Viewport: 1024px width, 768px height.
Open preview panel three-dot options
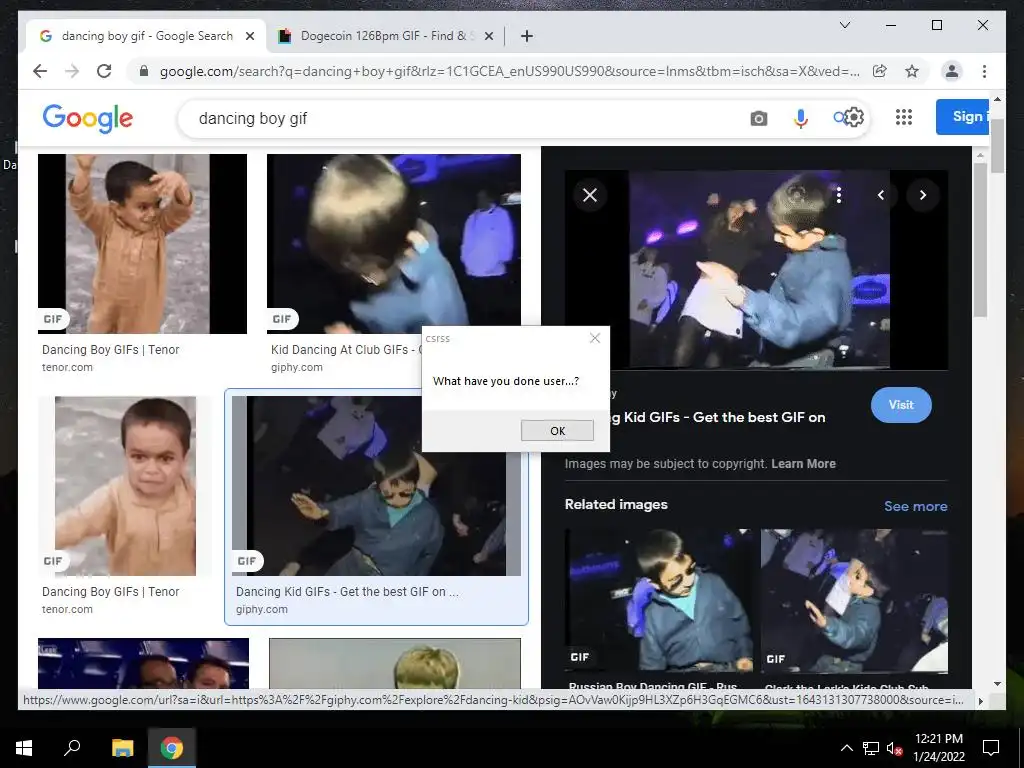pos(839,195)
